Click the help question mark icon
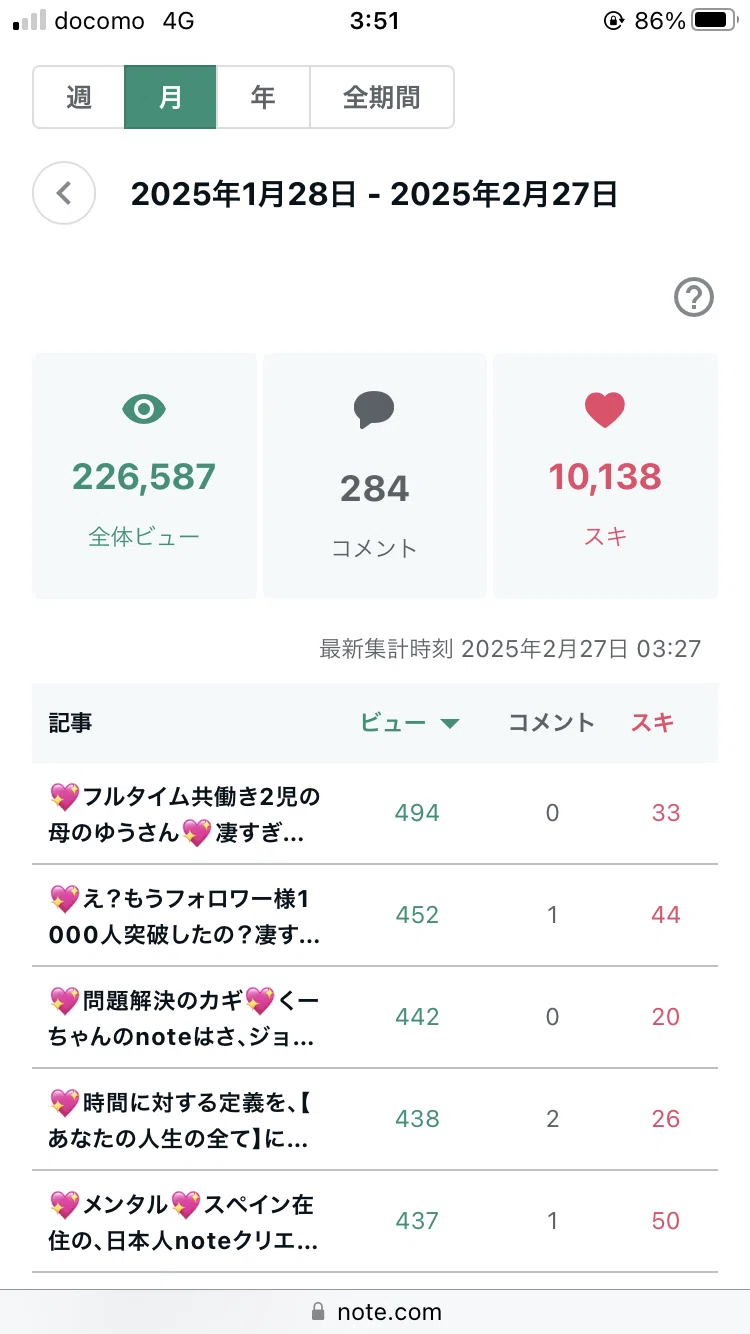Screen dimensions: 750x1334 click(x=694, y=297)
